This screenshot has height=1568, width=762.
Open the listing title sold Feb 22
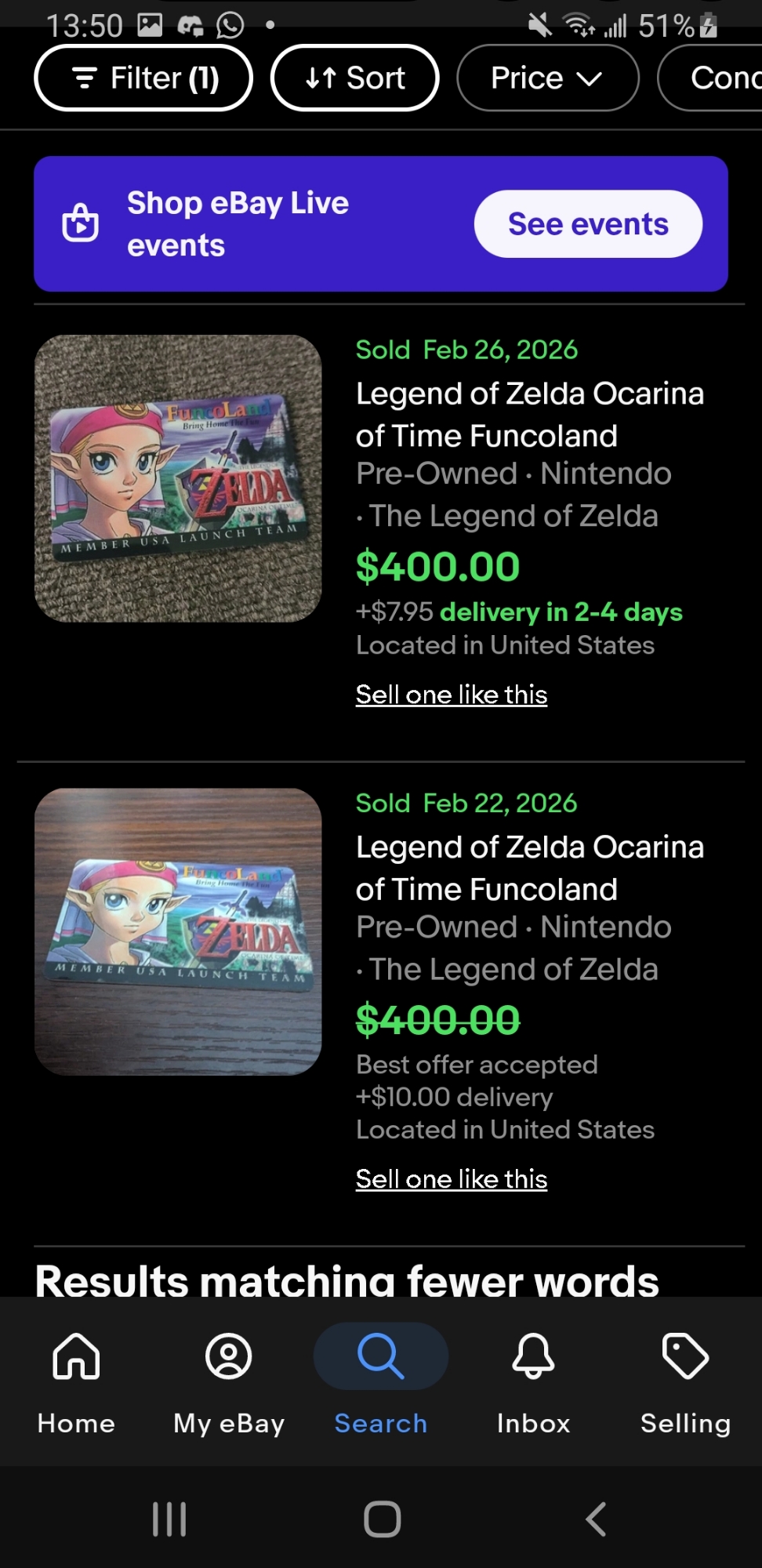click(x=529, y=868)
